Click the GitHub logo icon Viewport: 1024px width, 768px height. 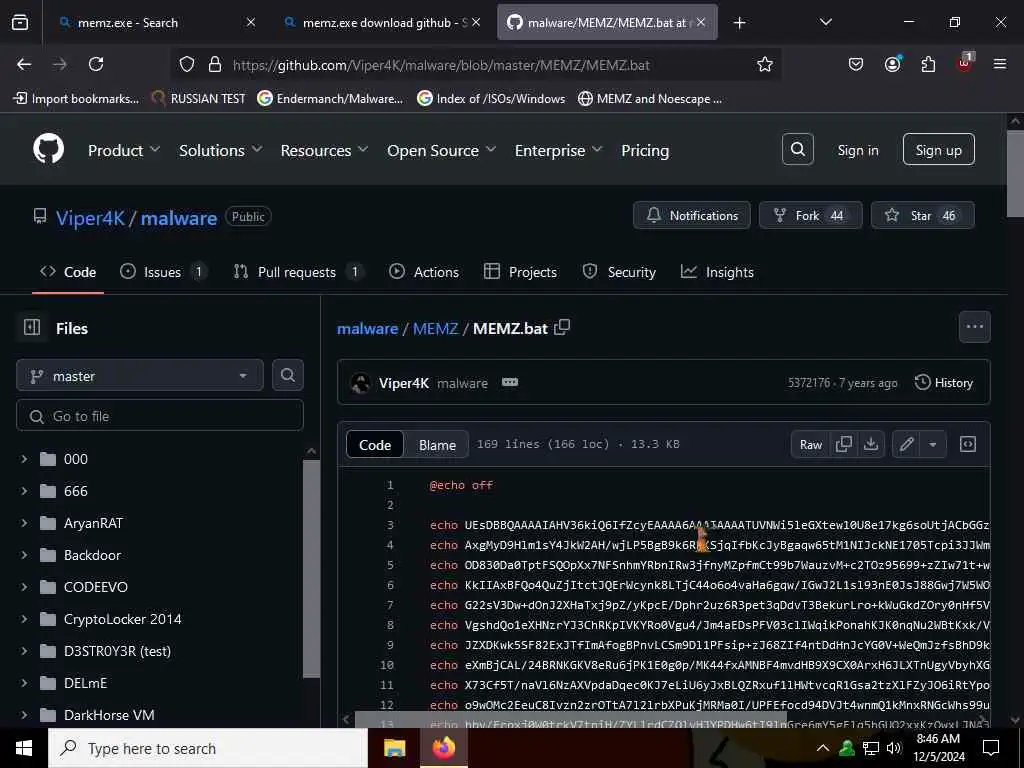tap(48, 150)
